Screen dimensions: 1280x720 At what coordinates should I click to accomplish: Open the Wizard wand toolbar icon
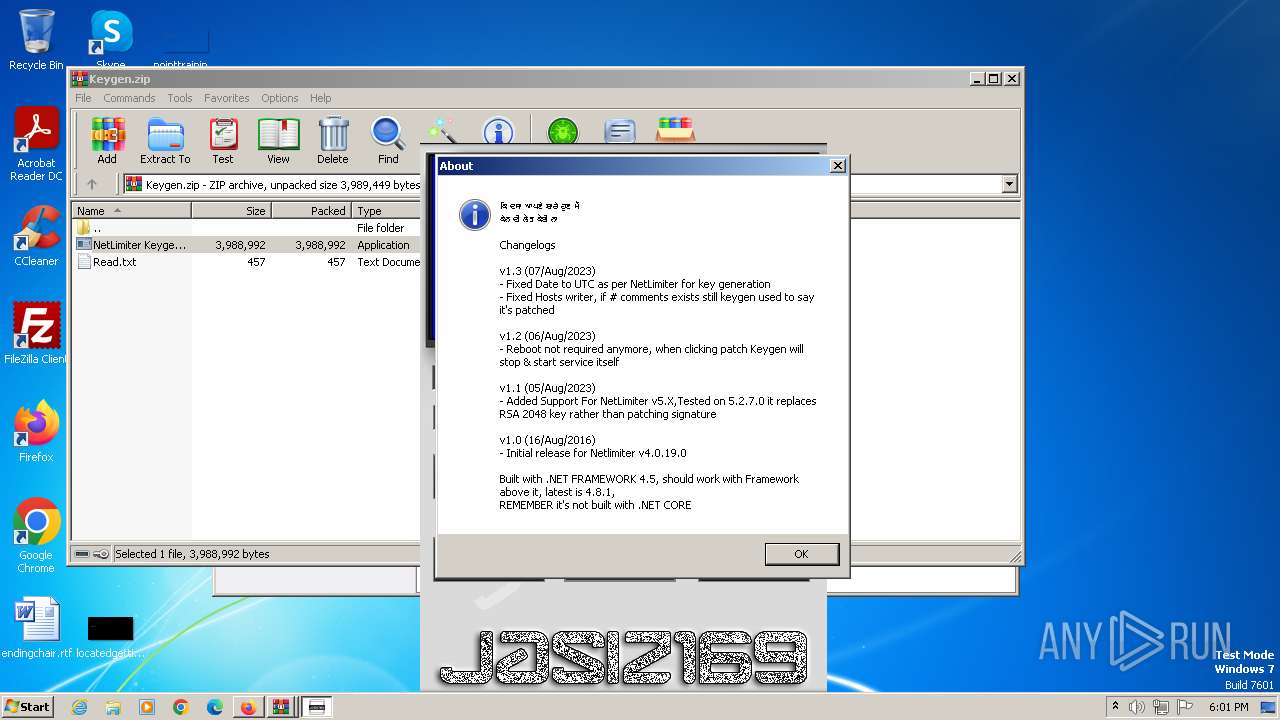442,131
